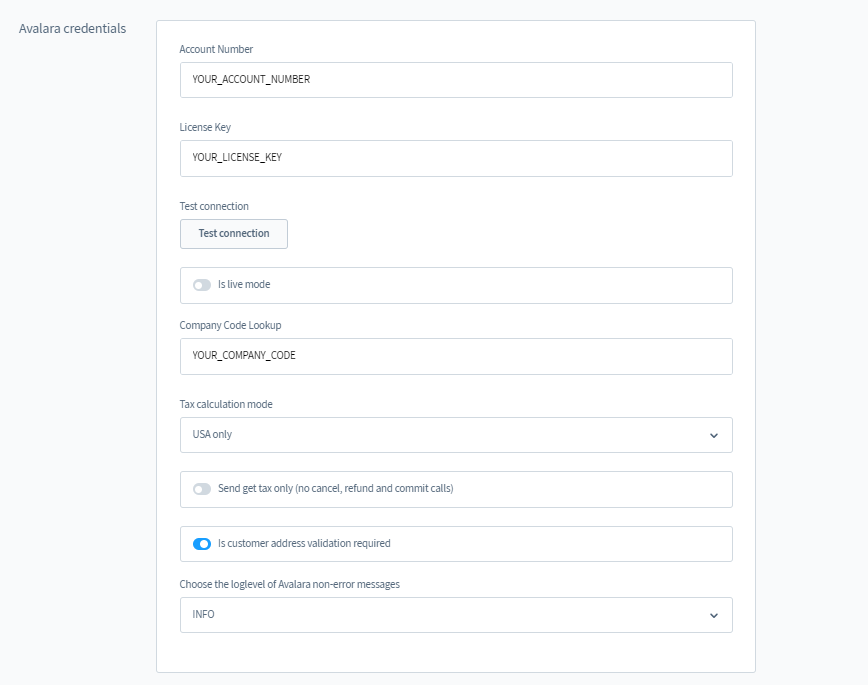Open the INFO loglevel dropdown
Viewport: 868px width, 685px height.
point(456,615)
